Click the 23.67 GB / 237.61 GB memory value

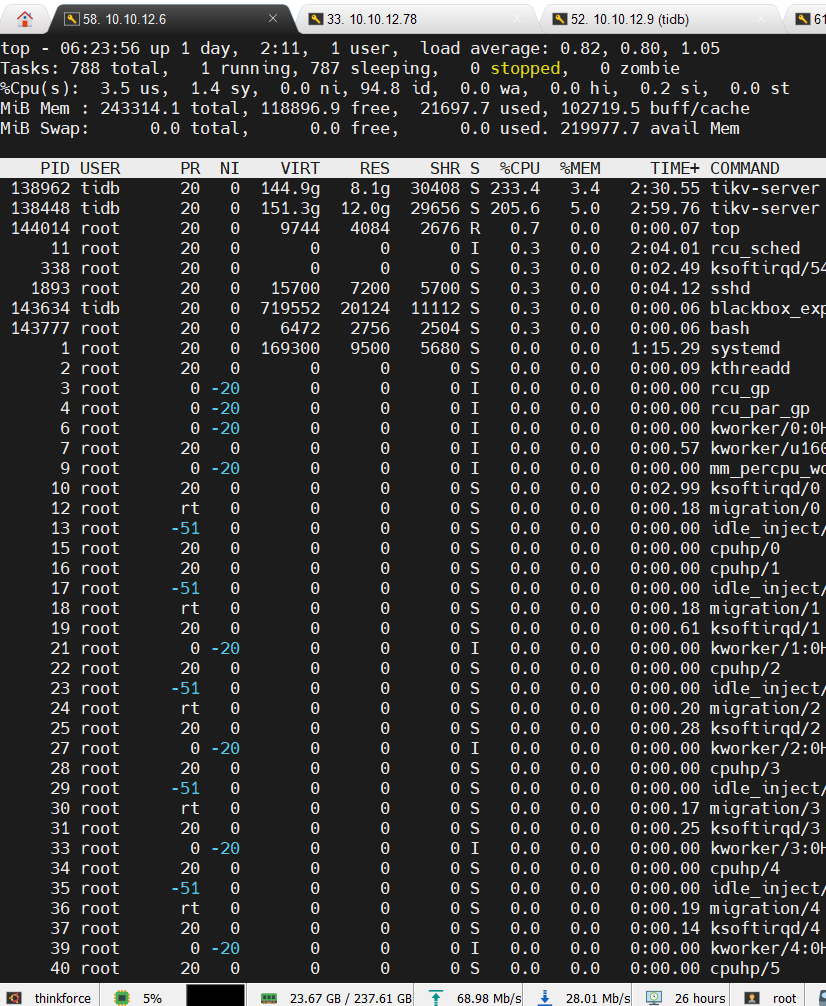[x=350, y=998]
